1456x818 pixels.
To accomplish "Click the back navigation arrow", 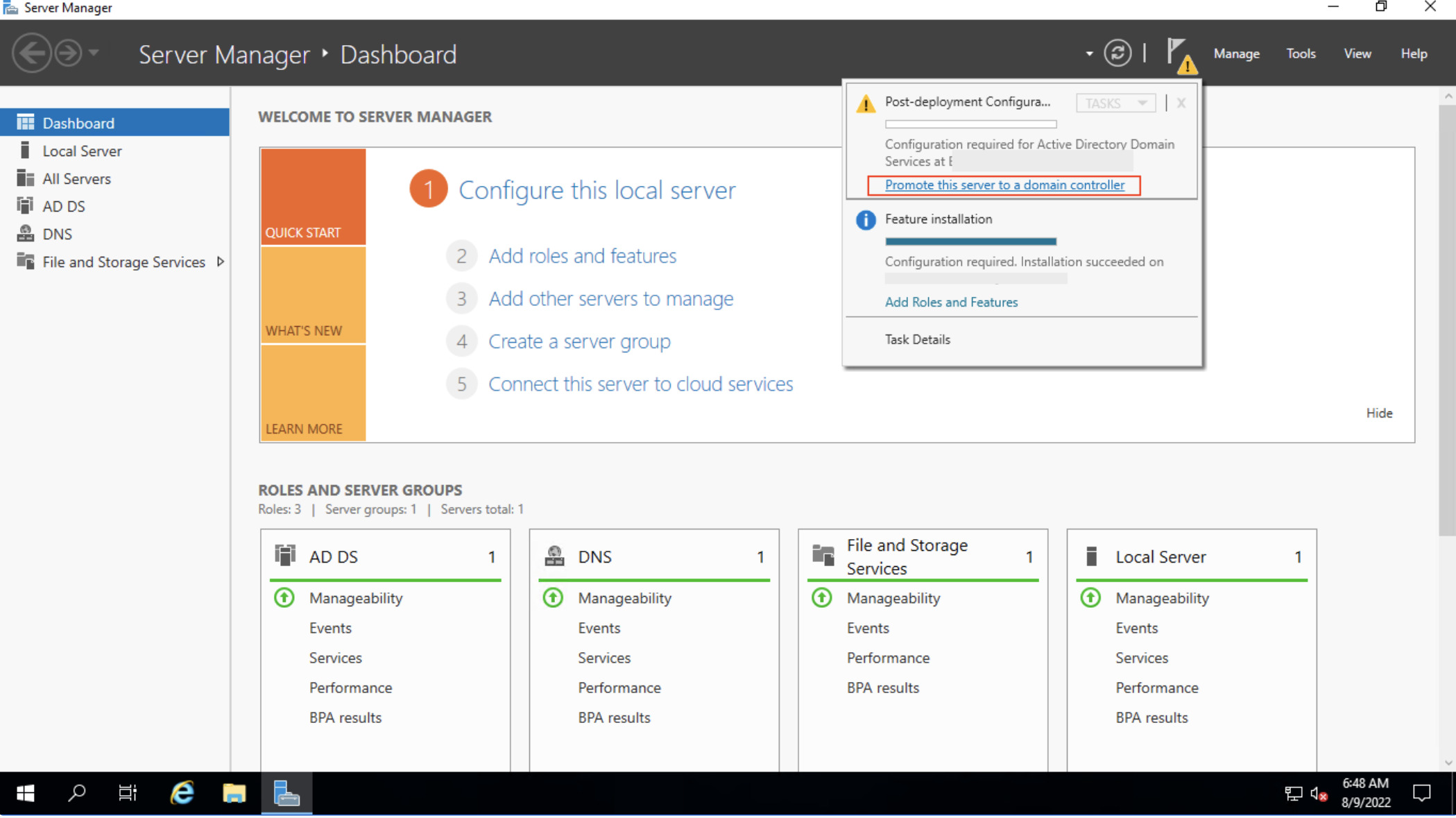I will pos(32,53).
